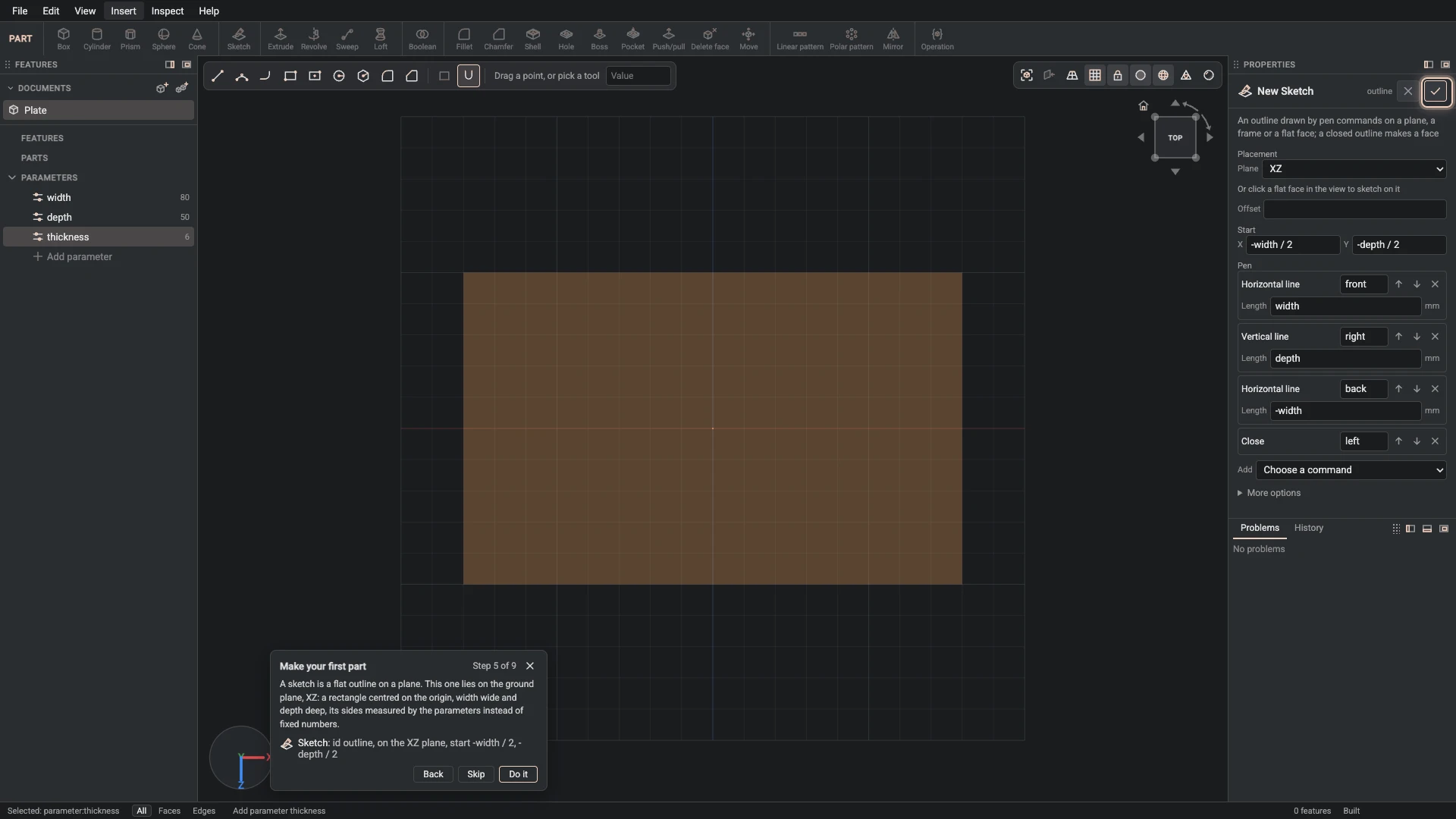The width and height of the screenshot is (1456, 819).
Task: Open the Choose a command dropdown
Action: point(1351,470)
